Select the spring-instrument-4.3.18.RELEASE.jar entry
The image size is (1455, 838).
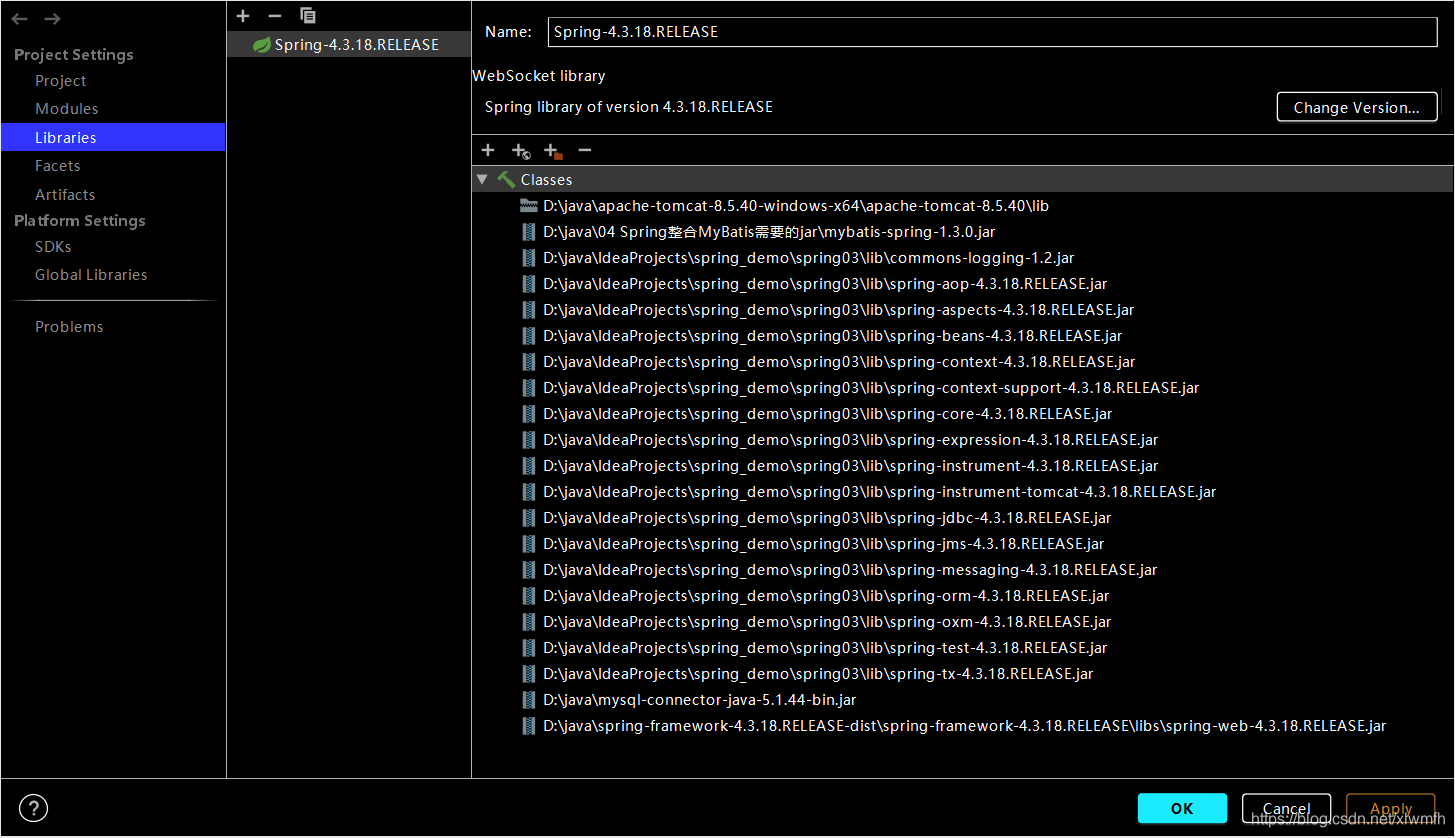tap(851, 466)
